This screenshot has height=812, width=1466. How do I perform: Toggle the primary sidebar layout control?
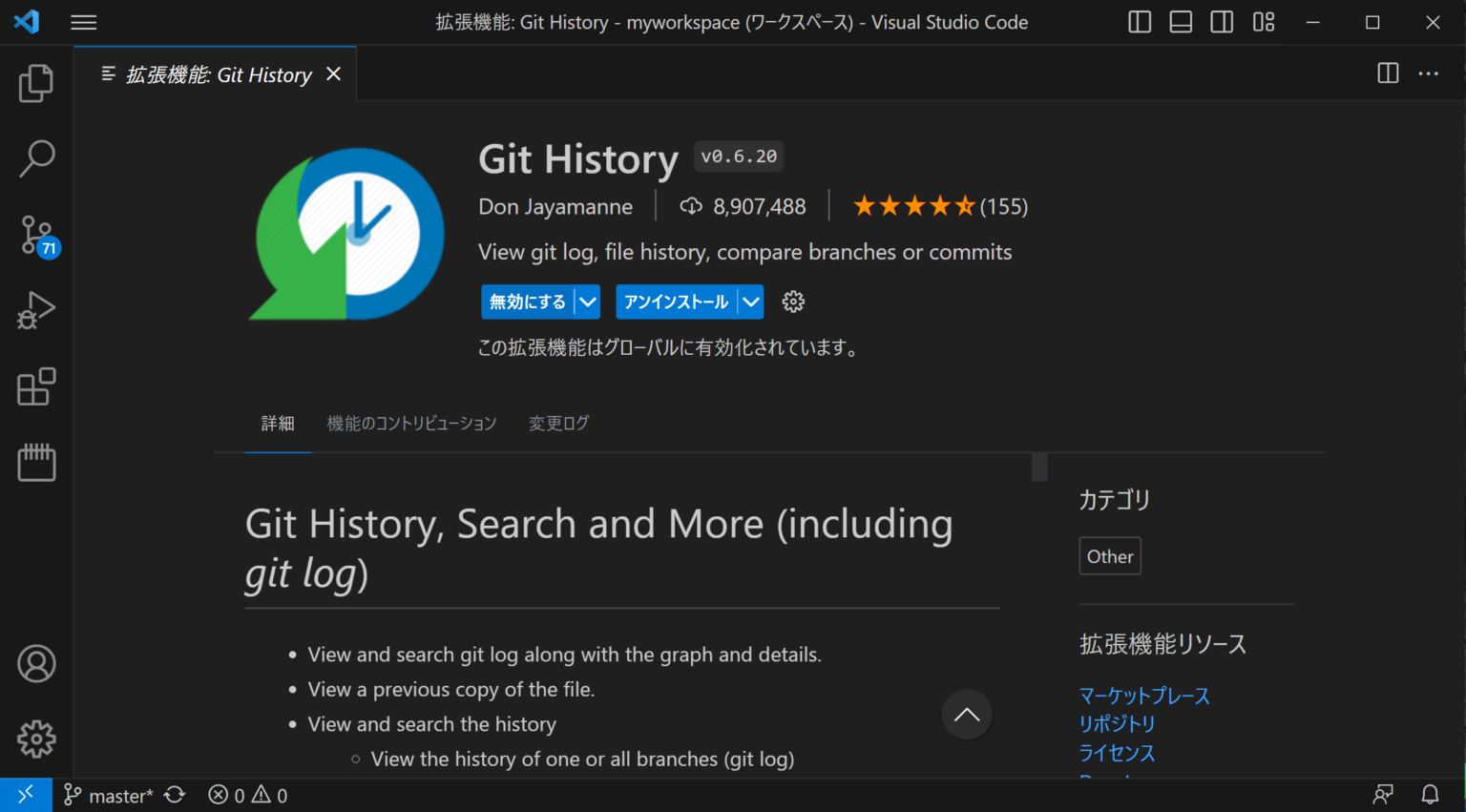(x=1139, y=21)
